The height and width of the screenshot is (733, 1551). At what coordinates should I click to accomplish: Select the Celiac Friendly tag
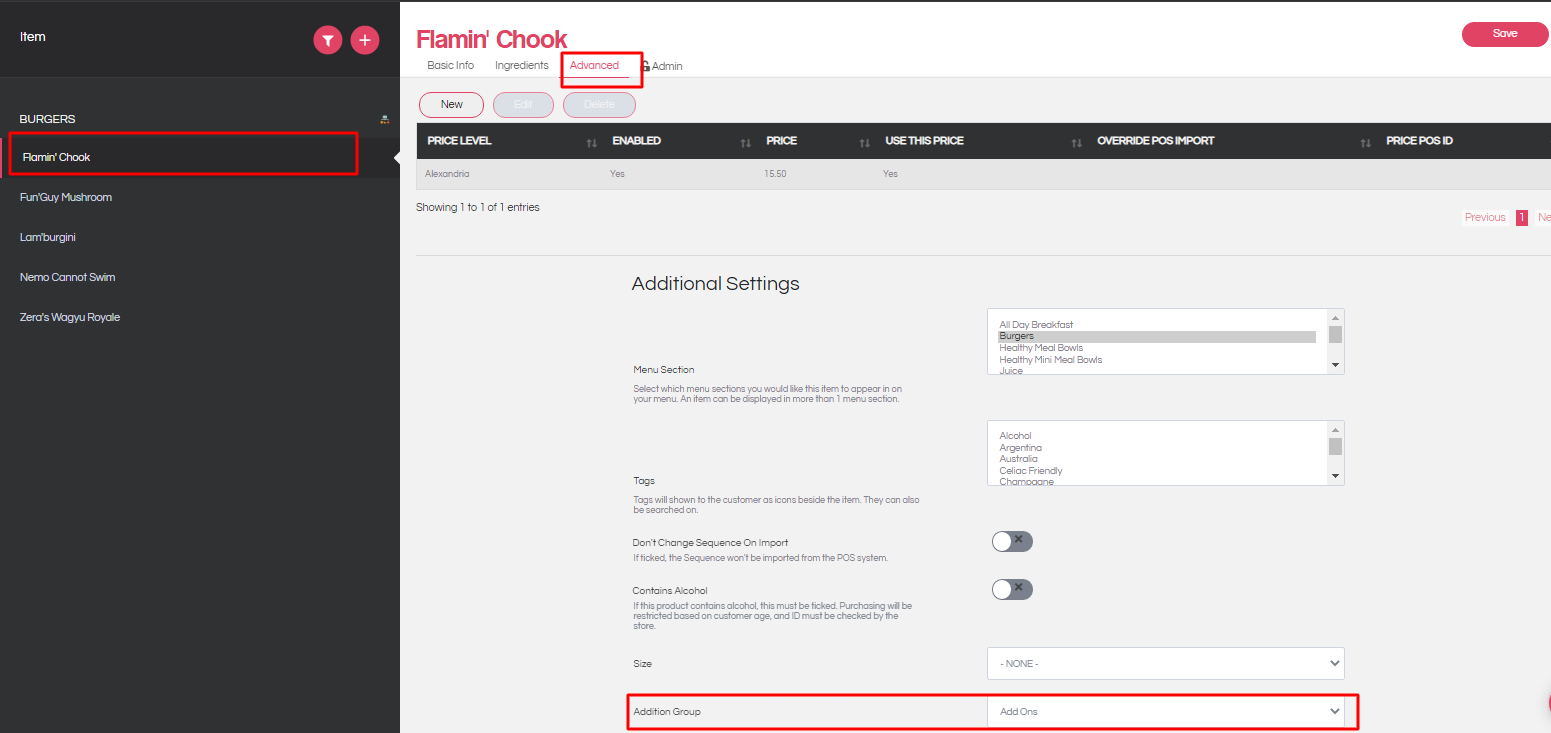[x=1157, y=471]
